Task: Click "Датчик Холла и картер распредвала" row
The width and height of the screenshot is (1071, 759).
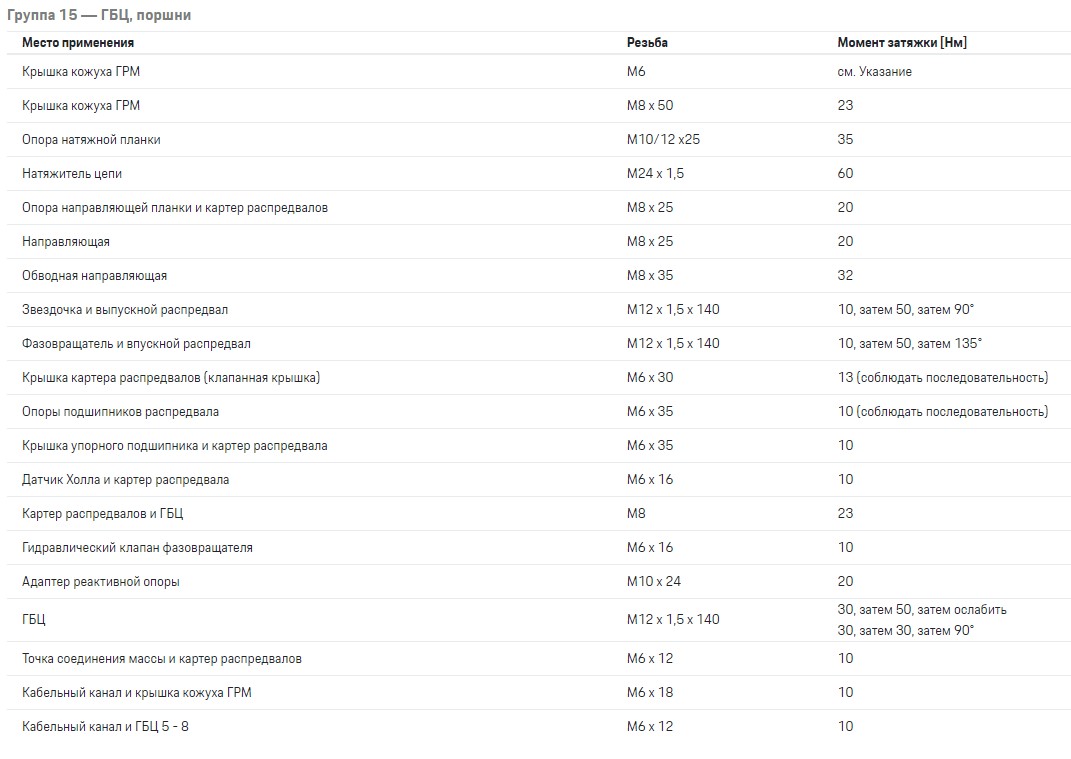Action: [x=126, y=480]
